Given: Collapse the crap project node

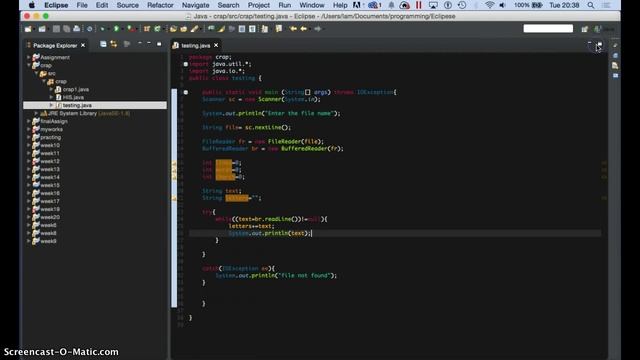Looking at the screenshot, I should (29, 65).
